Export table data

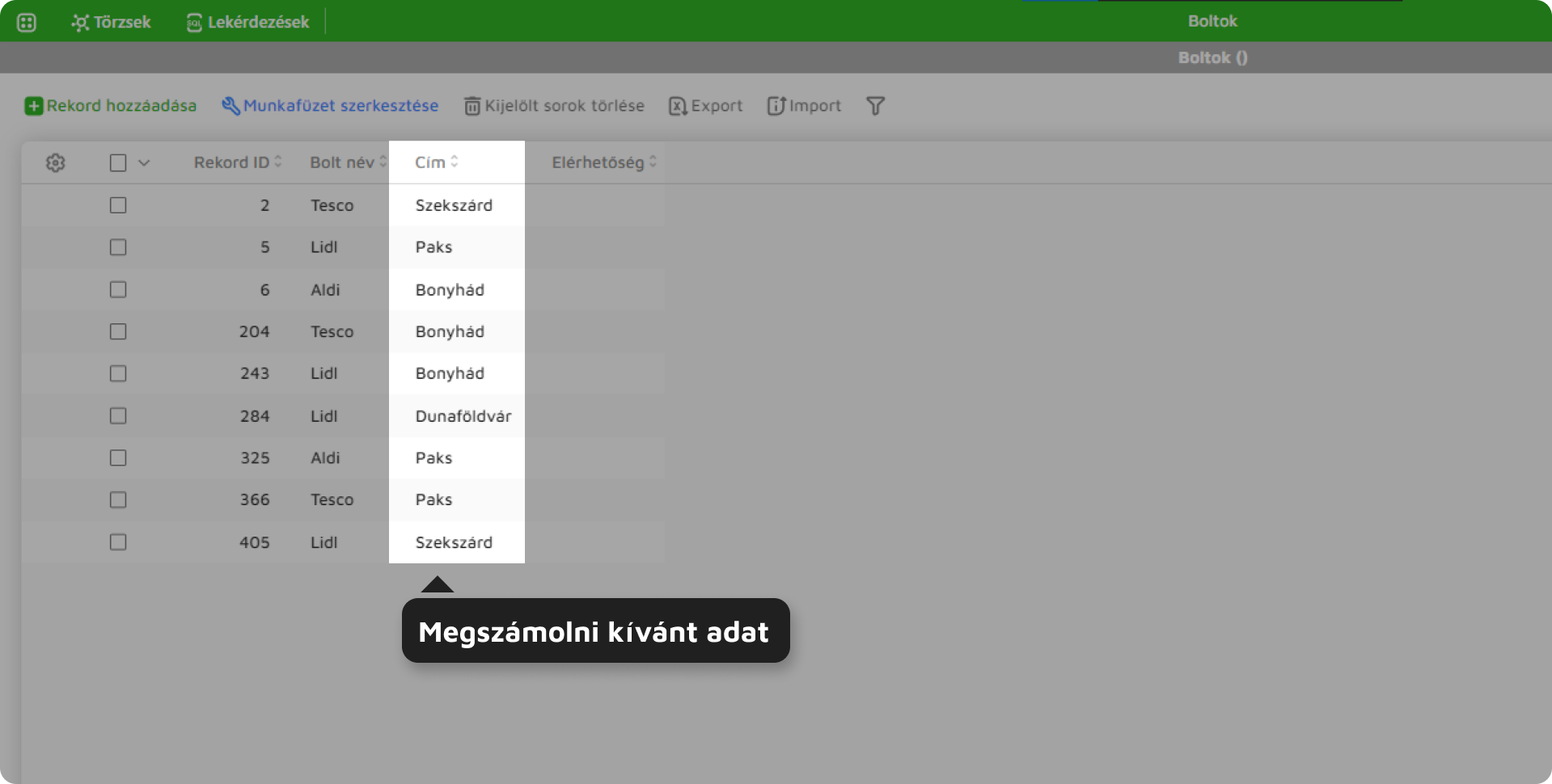pos(705,106)
